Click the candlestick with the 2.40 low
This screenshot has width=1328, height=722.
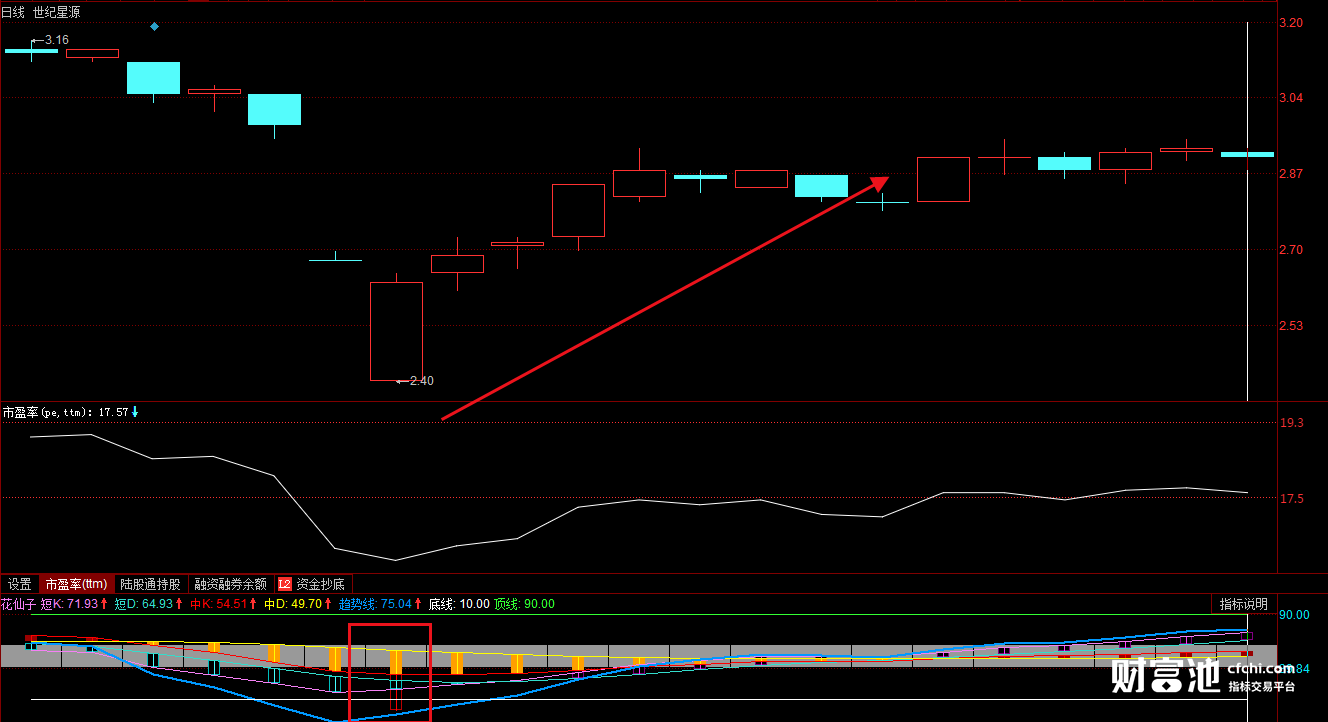tap(396, 330)
